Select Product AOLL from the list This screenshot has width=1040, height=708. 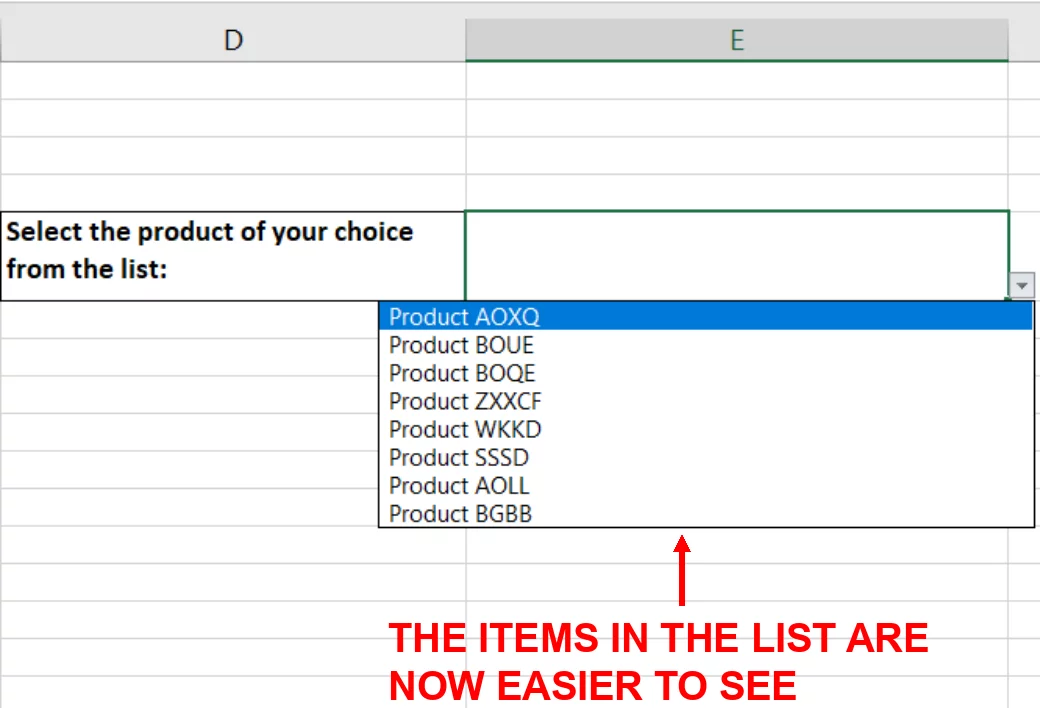[x=459, y=485]
